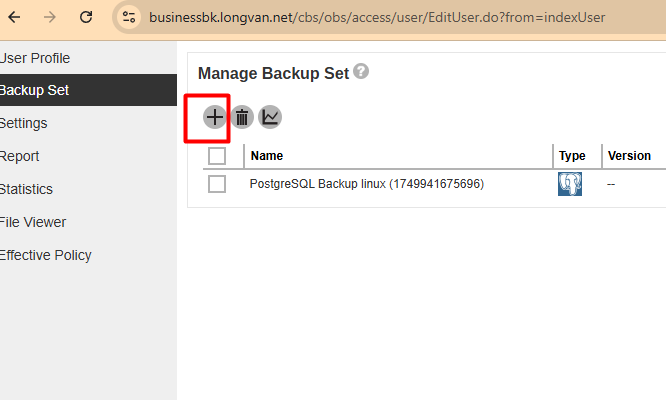The width and height of the screenshot is (666, 400).
Task: Toggle the select-all checkbox in table header
Action: [x=217, y=156]
